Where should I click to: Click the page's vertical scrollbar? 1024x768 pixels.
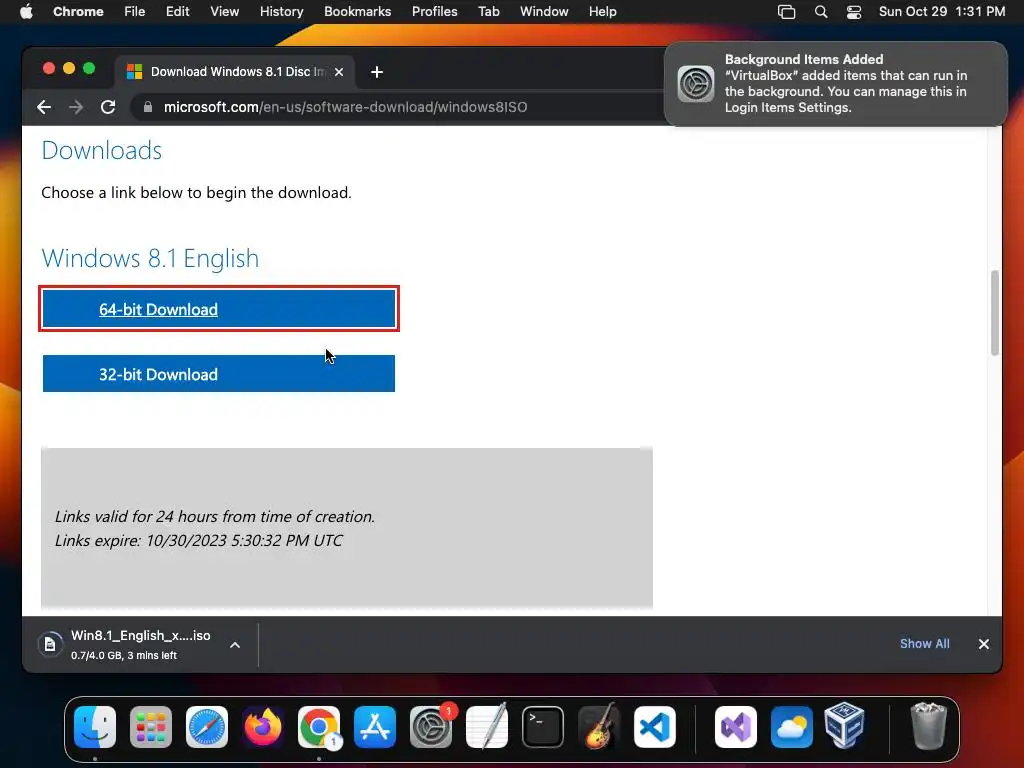(x=995, y=313)
